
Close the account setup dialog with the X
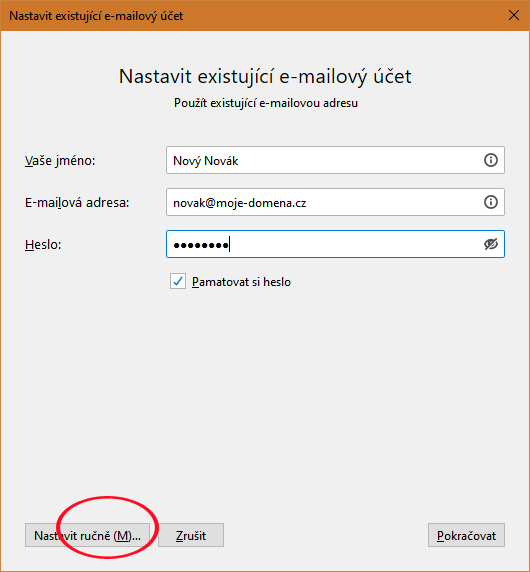(514, 15)
